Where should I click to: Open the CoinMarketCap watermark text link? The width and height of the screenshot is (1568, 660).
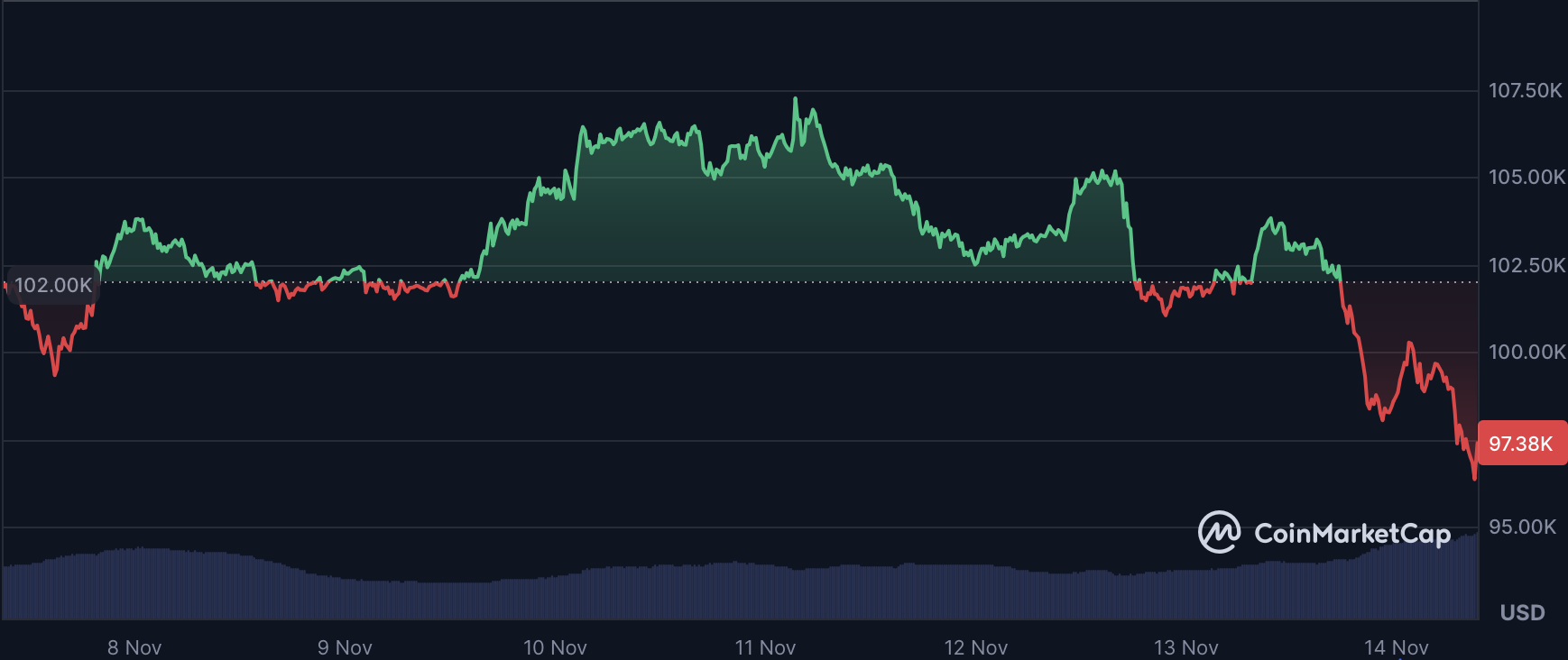pos(1351,534)
